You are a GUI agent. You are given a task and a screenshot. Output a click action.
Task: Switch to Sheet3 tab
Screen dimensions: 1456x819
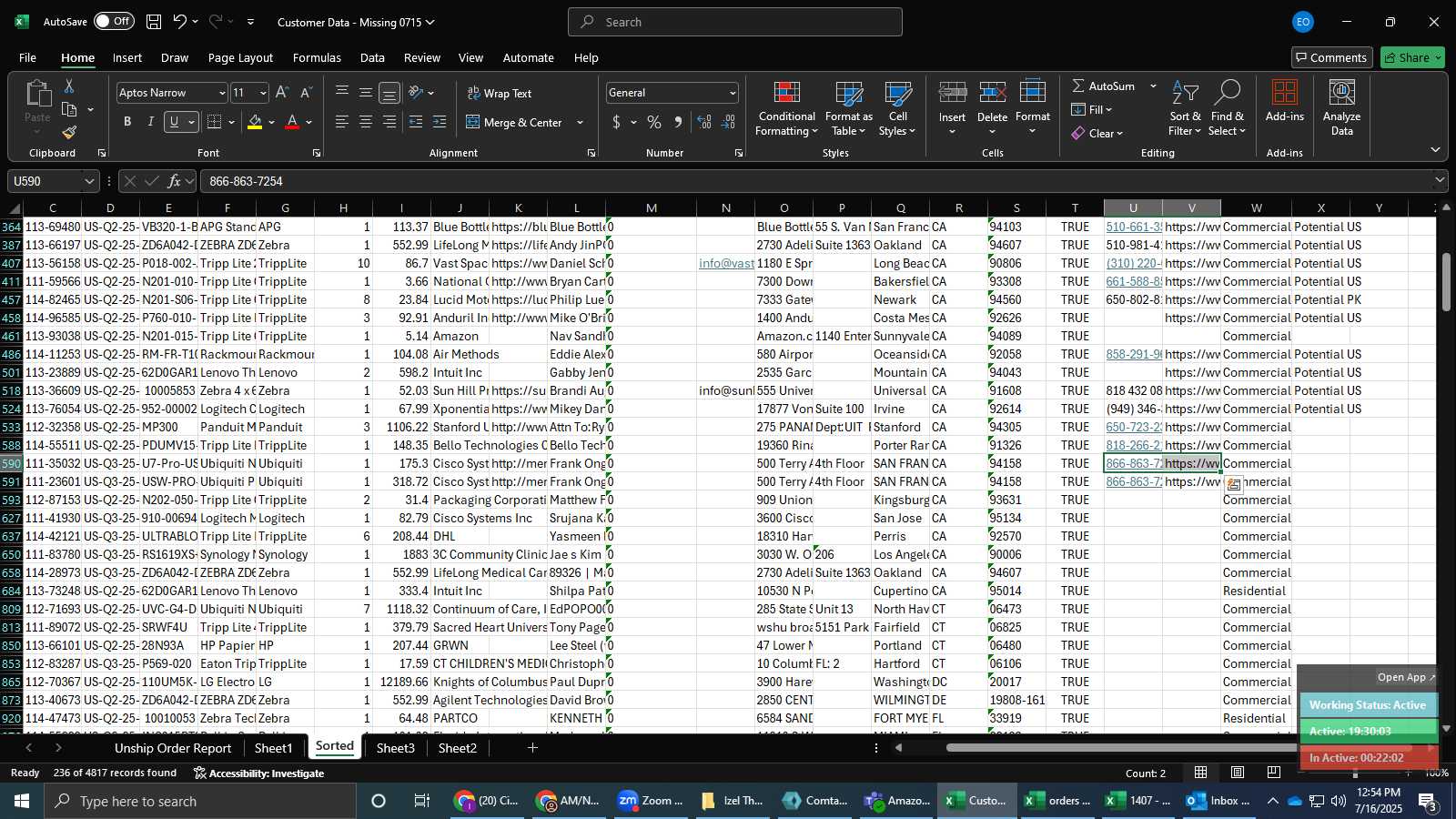[x=395, y=748]
